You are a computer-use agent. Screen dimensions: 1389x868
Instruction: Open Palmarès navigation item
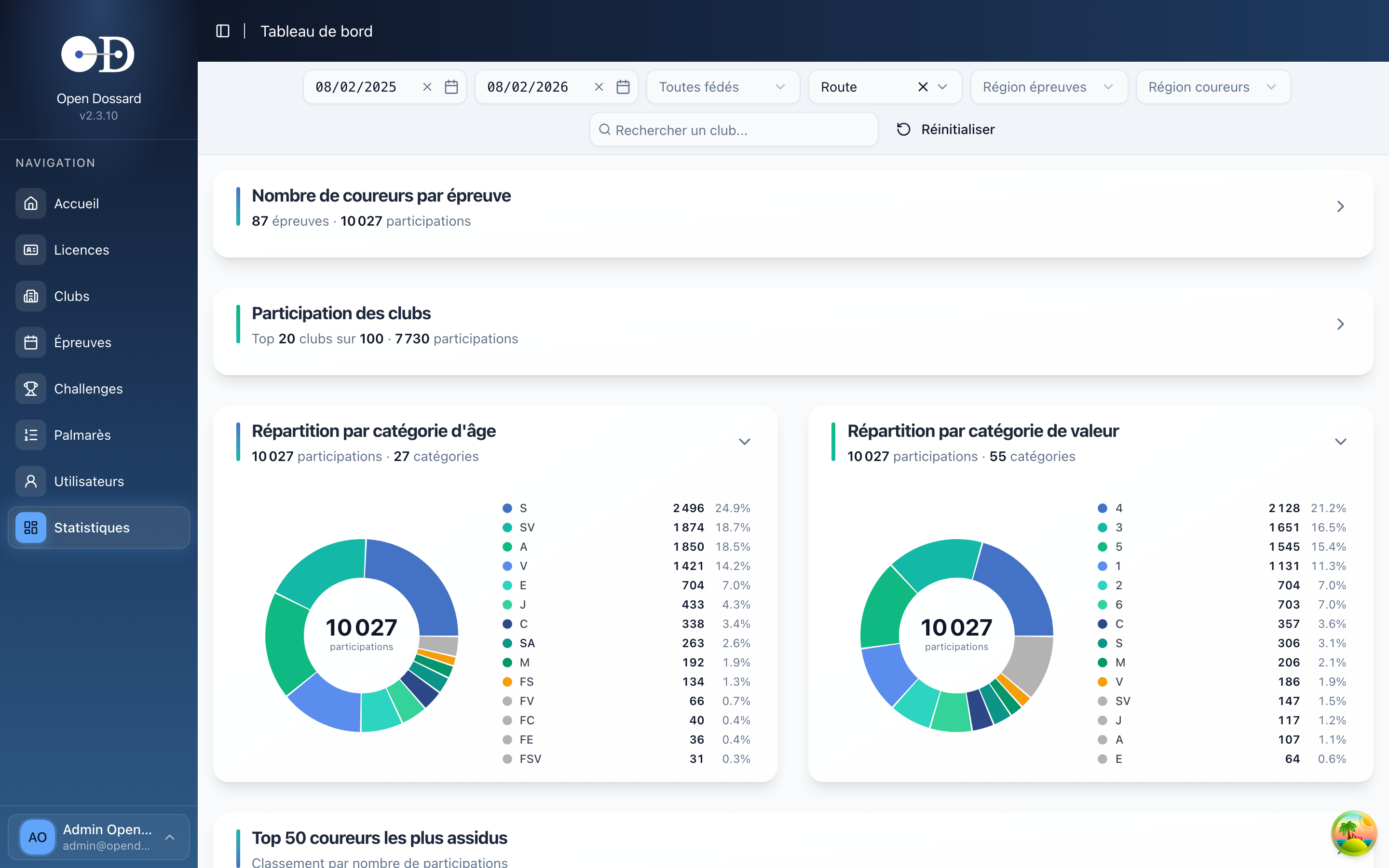[x=82, y=435]
